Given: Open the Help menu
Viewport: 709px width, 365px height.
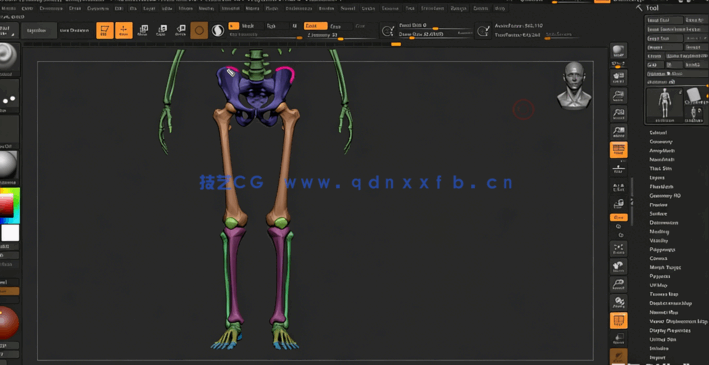Looking at the screenshot, I should pyautogui.click(x=500, y=8).
